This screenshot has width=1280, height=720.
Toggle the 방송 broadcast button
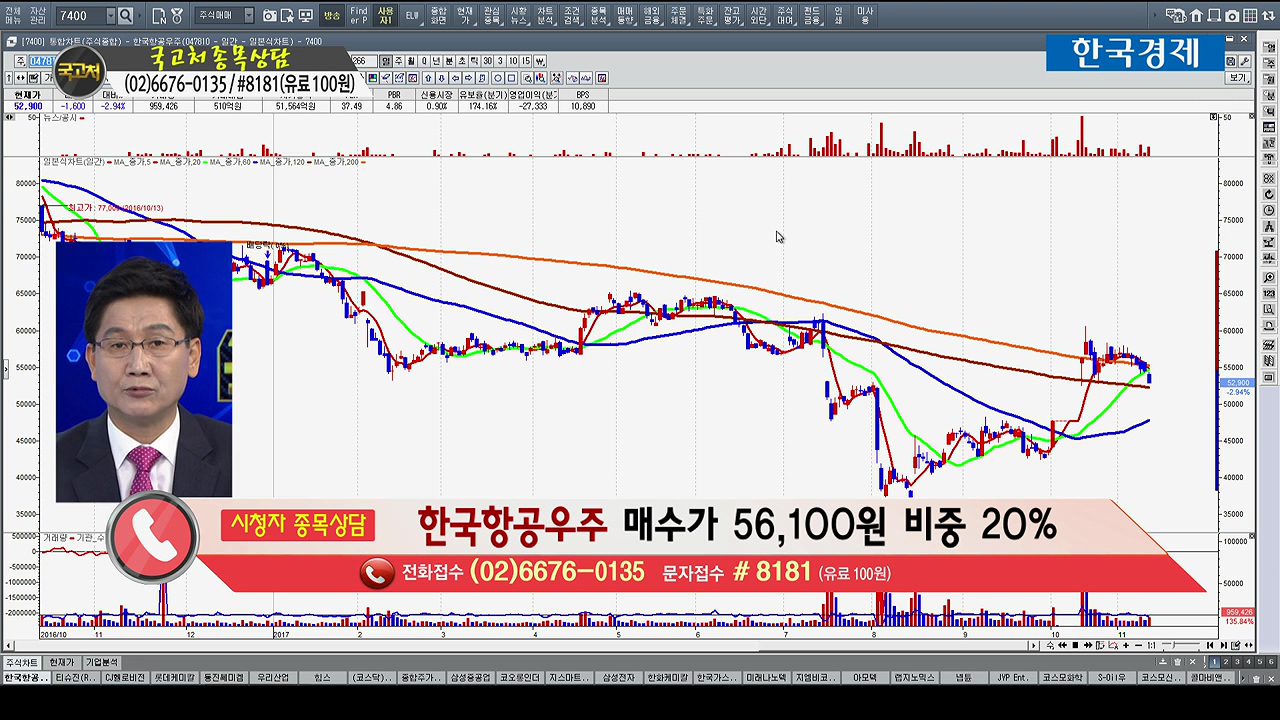click(332, 16)
